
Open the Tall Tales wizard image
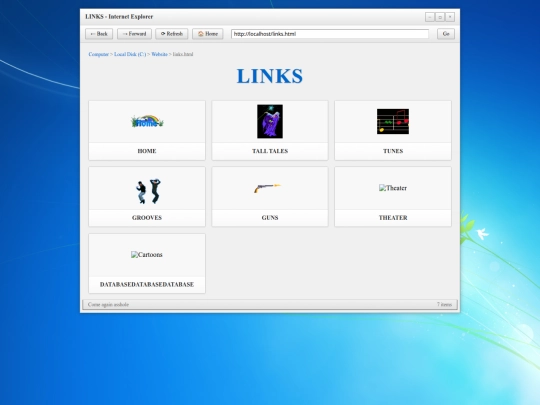coord(270,122)
